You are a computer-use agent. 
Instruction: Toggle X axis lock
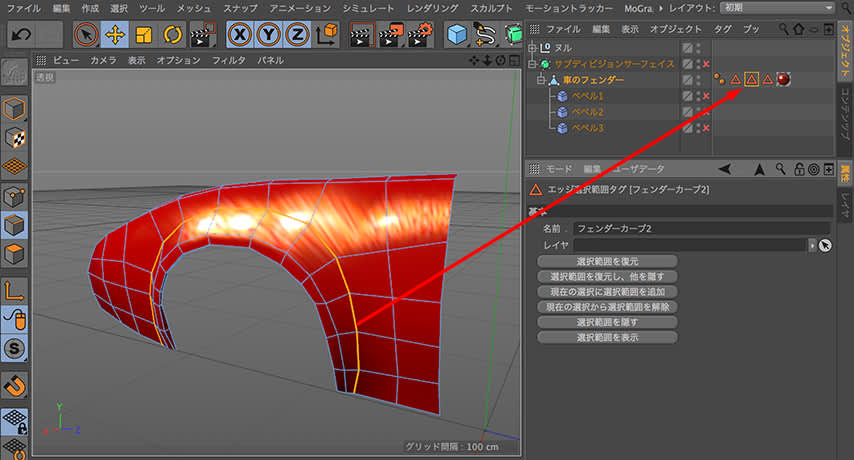[x=241, y=36]
